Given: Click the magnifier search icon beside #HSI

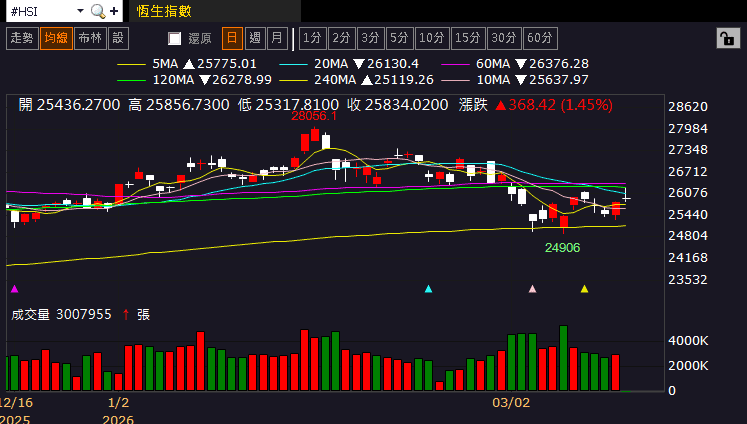Looking at the screenshot, I should pyautogui.click(x=97, y=11).
